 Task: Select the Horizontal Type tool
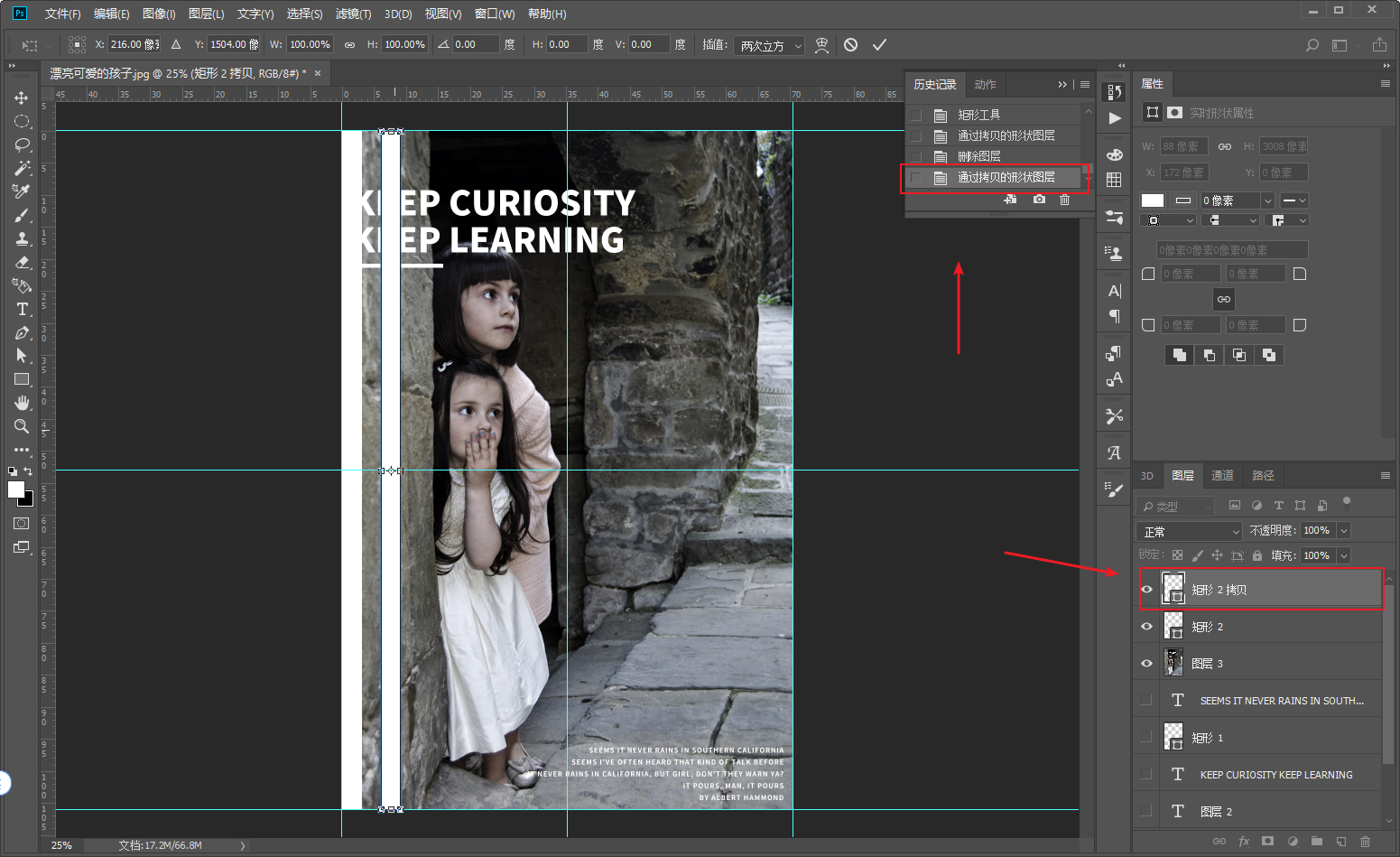pyautogui.click(x=22, y=309)
